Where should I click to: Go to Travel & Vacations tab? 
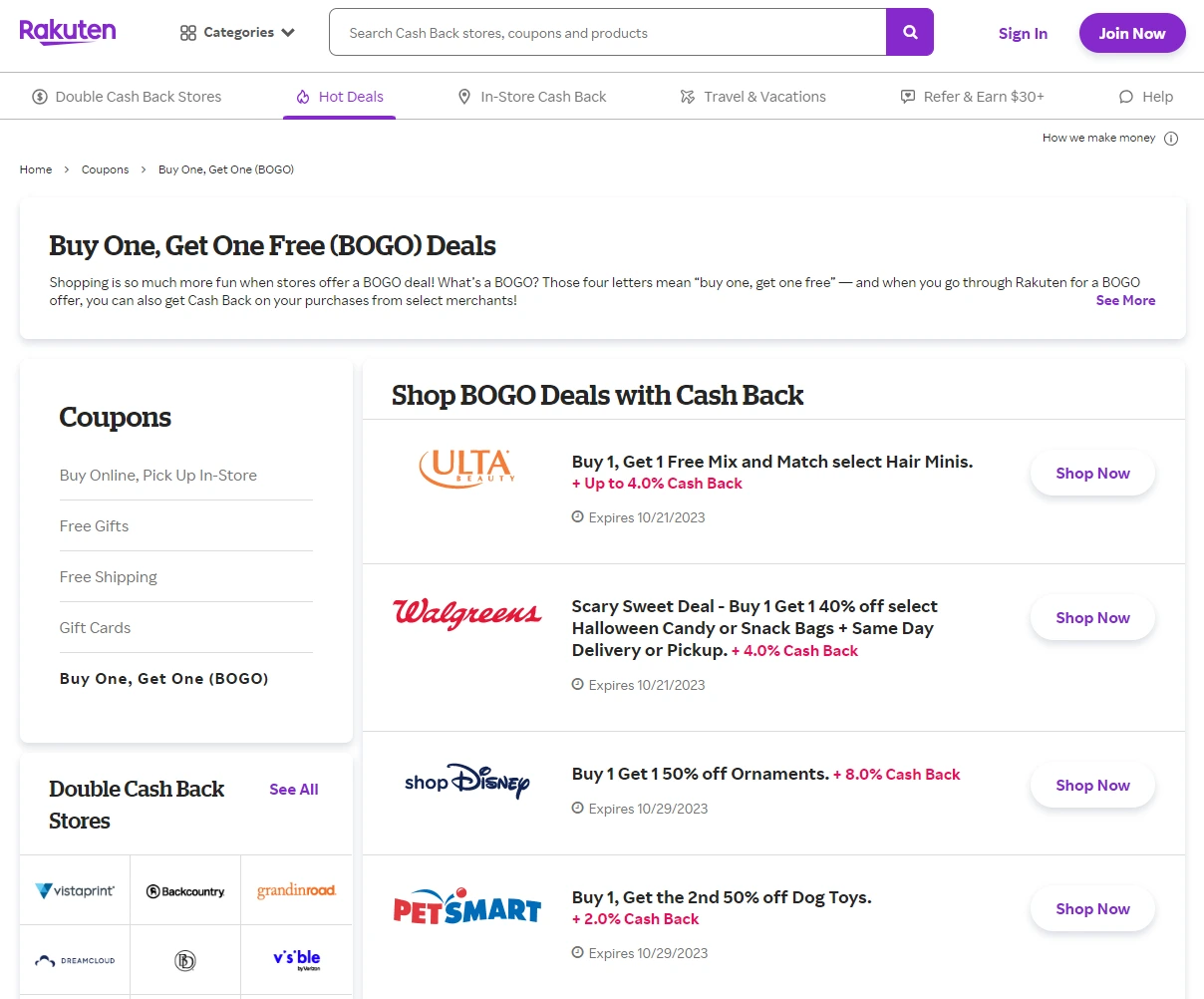click(753, 97)
